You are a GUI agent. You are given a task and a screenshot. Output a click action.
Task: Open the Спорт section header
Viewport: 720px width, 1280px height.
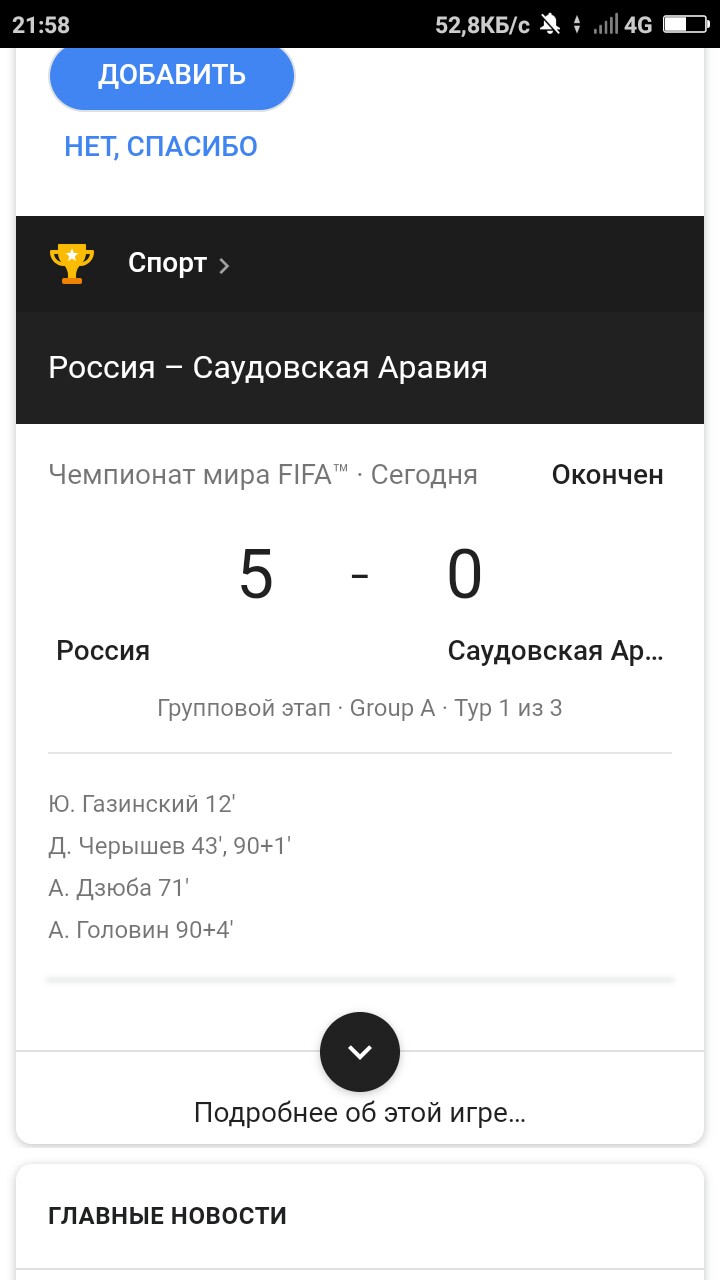pyautogui.click(x=167, y=264)
